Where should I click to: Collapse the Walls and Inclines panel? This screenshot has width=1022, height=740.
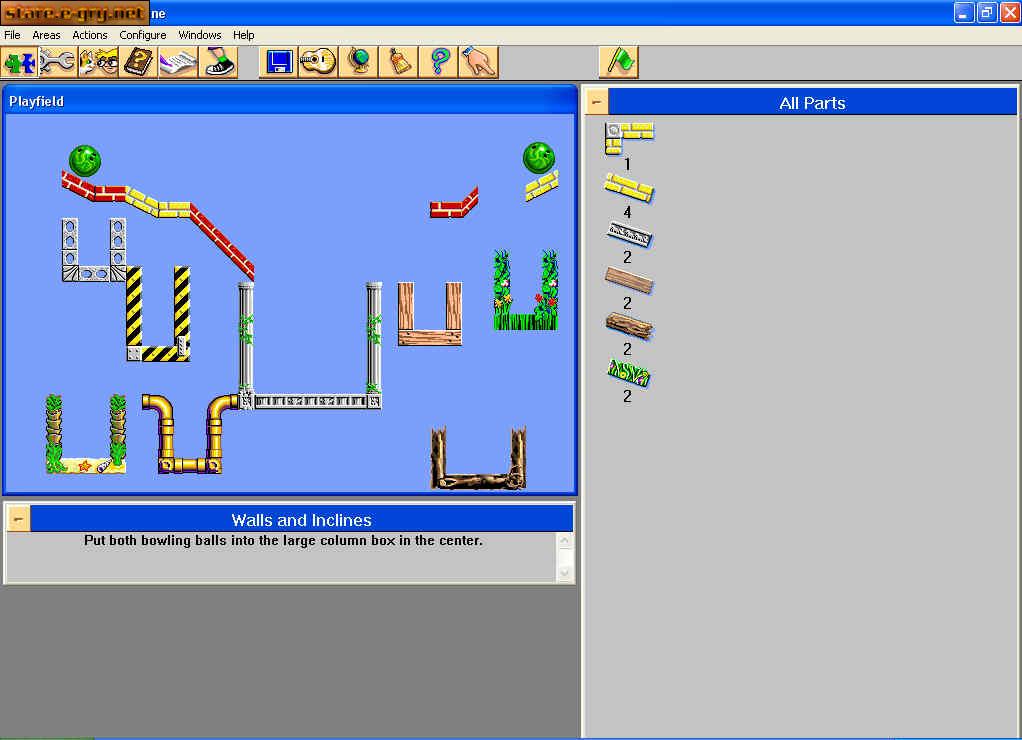18,520
